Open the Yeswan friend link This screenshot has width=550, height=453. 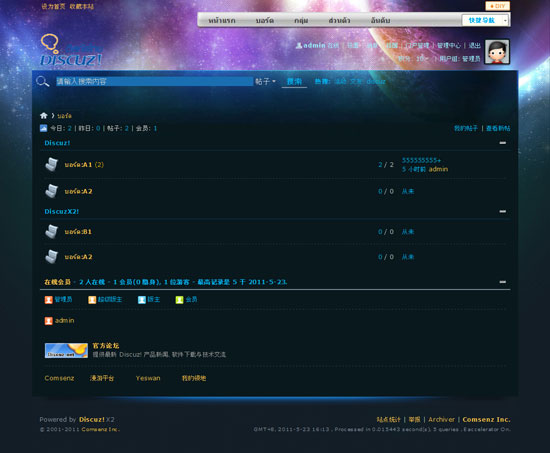pyautogui.click(x=148, y=378)
